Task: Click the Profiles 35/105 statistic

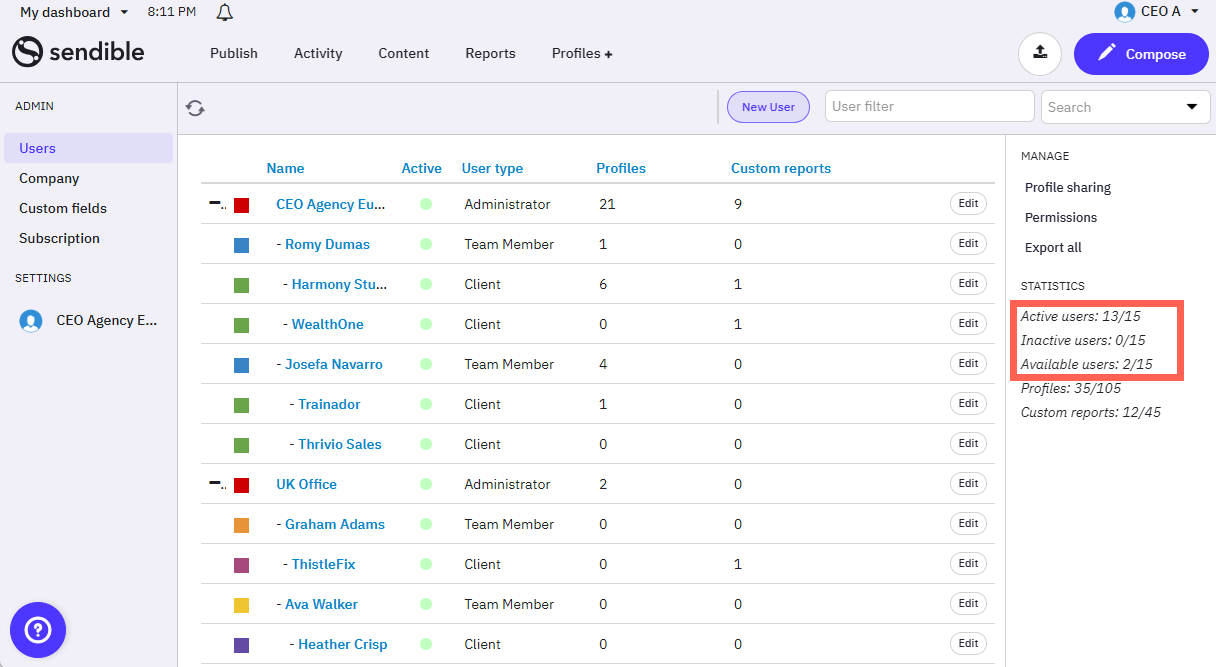Action: (x=1070, y=388)
